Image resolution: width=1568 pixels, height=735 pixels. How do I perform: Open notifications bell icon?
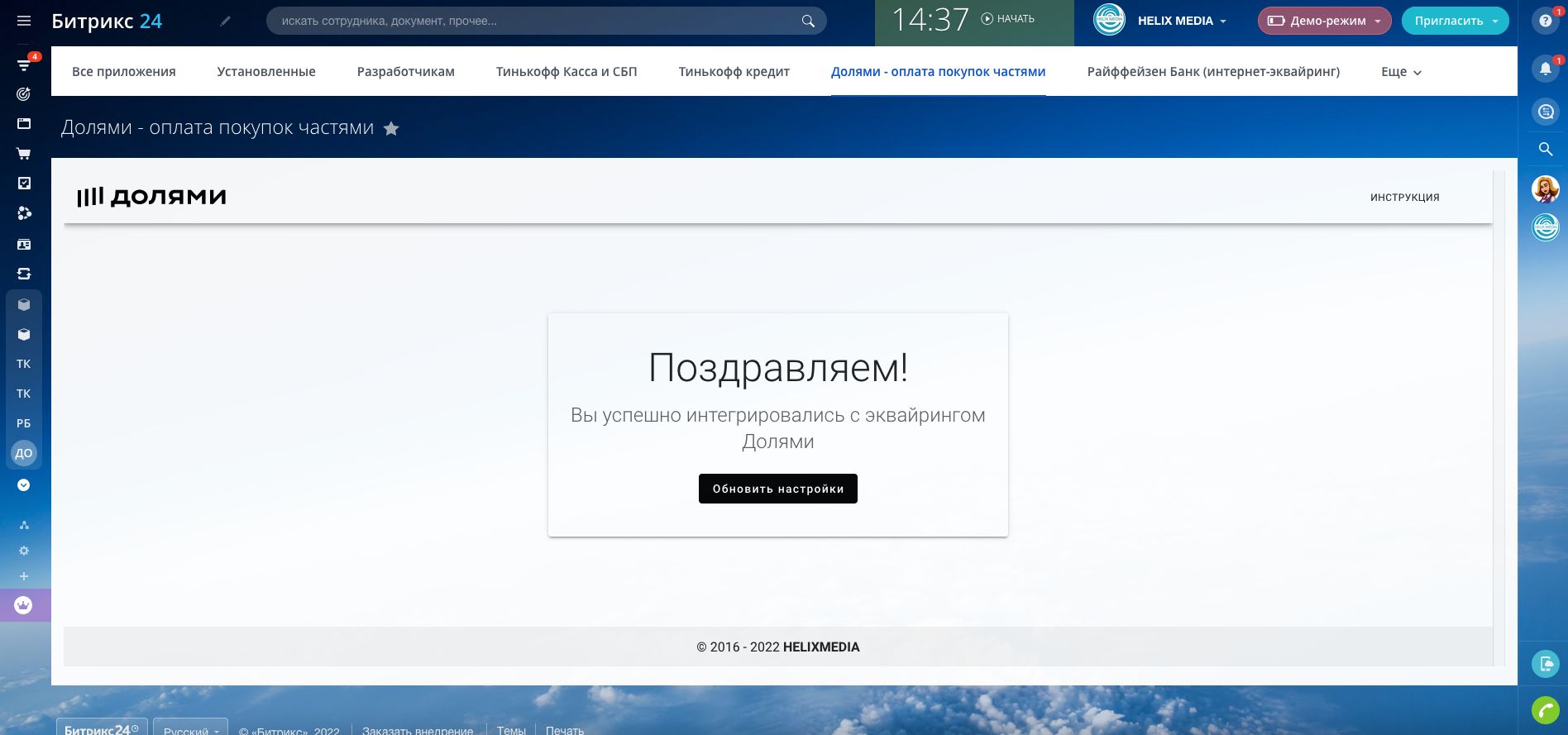pos(1545,69)
